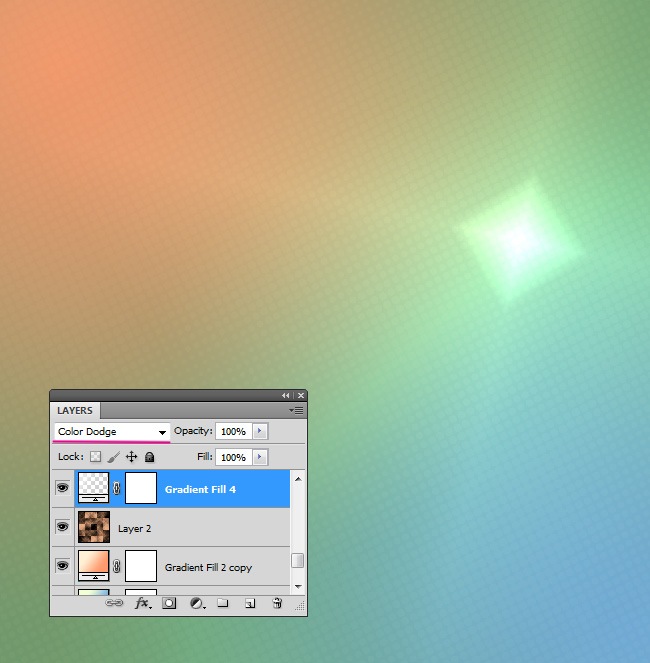The width and height of the screenshot is (650, 663).
Task: Click the create new layer icon
Action: tap(250, 603)
